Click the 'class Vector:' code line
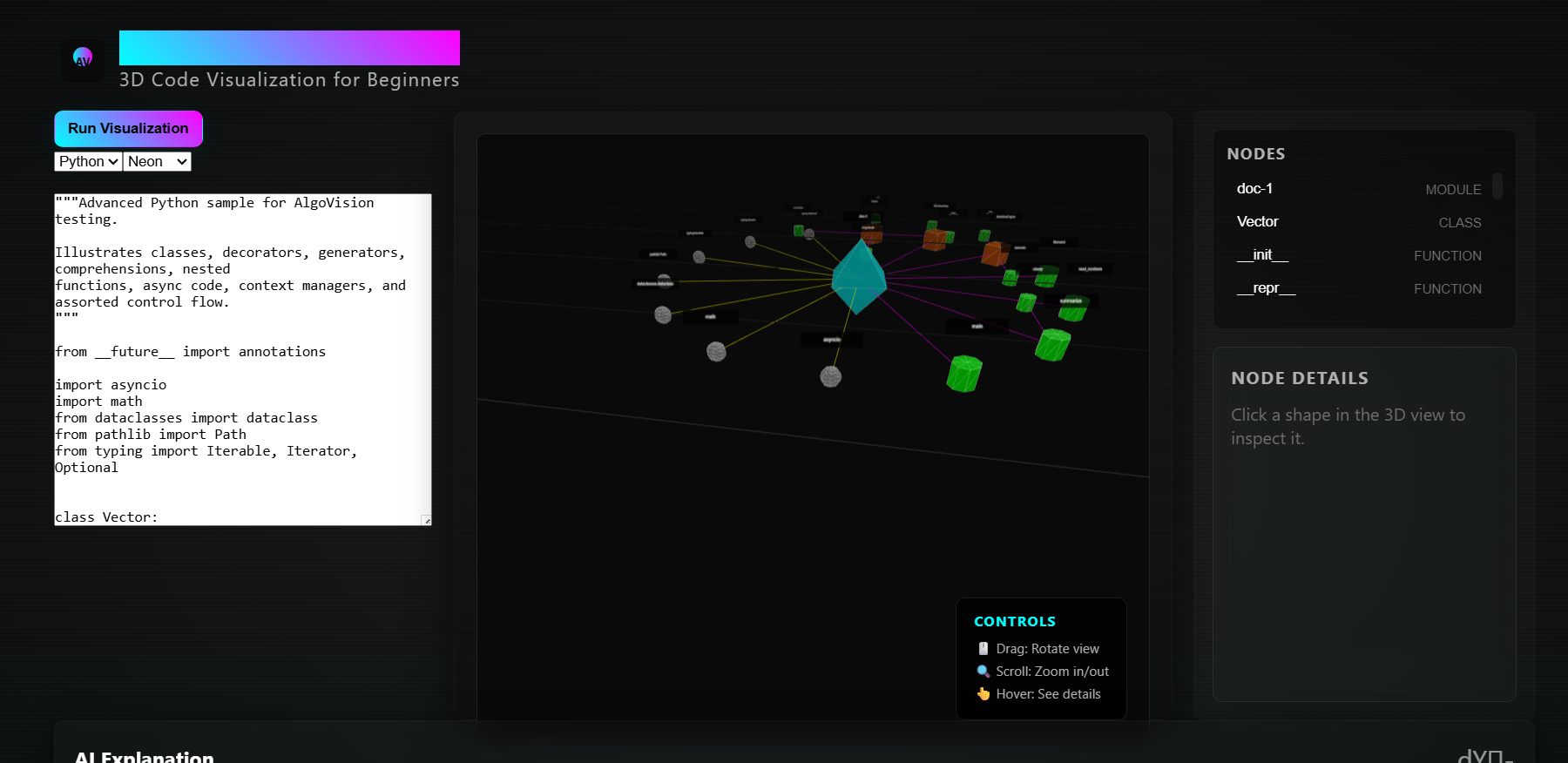 pyautogui.click(x=106, y=517)
